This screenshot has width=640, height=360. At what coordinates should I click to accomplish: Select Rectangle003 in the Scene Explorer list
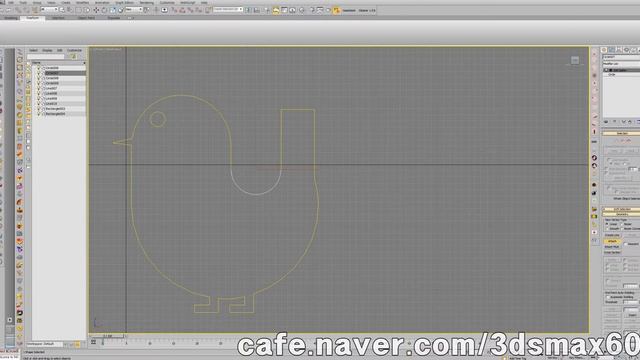pos(55,109)
